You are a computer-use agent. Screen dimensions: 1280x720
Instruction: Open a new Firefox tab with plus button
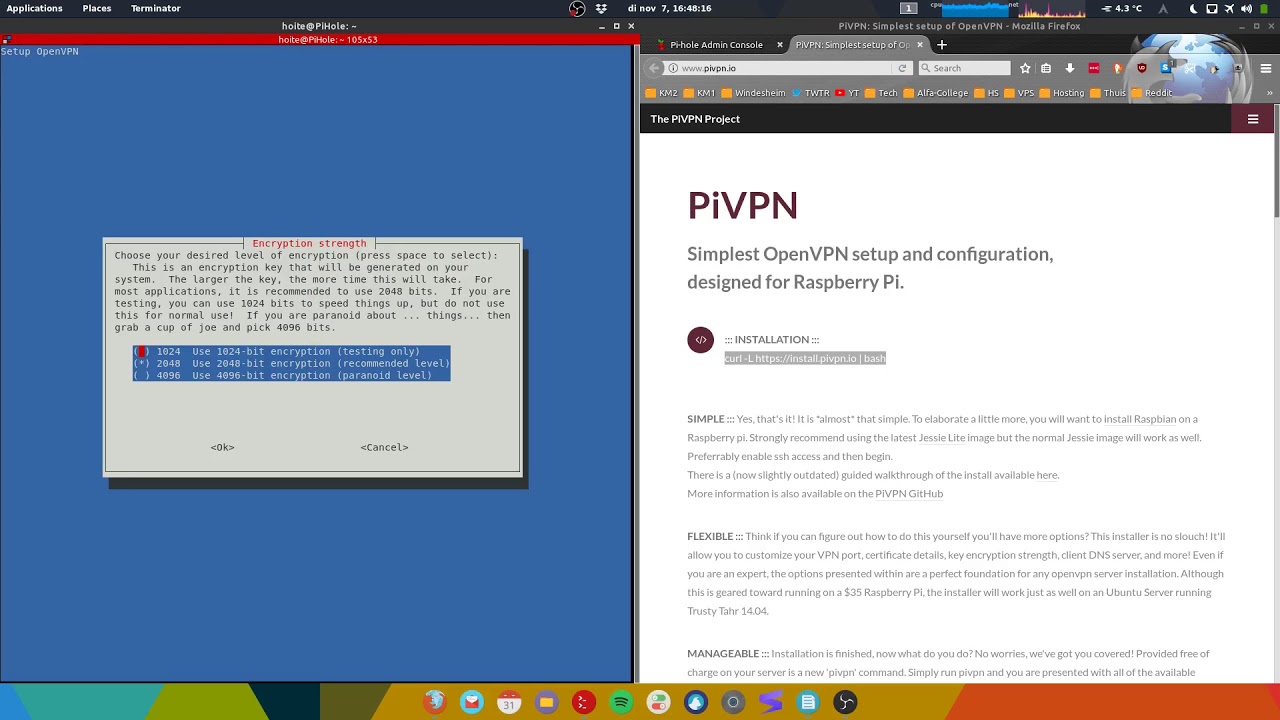click(x=942, y=44)
